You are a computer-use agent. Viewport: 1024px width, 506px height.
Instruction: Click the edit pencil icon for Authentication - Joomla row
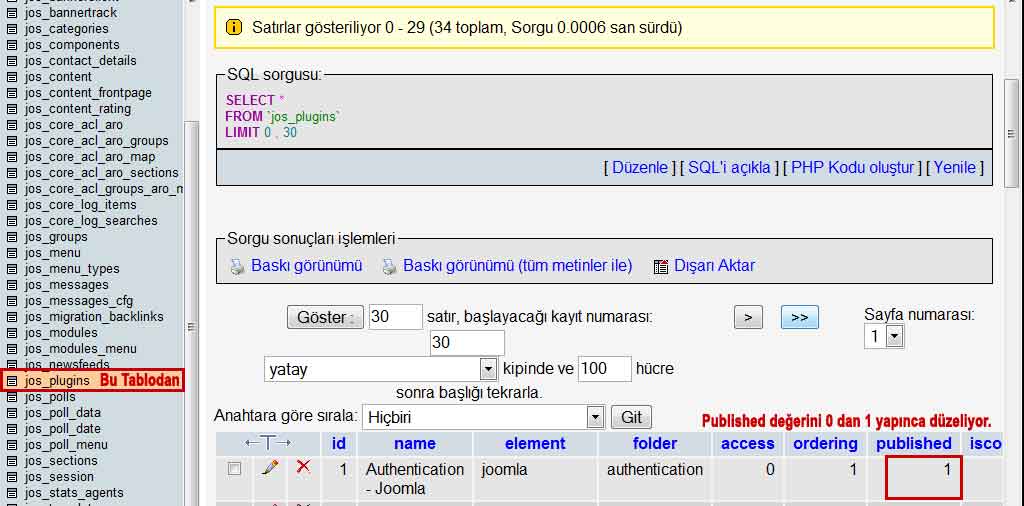270,467
